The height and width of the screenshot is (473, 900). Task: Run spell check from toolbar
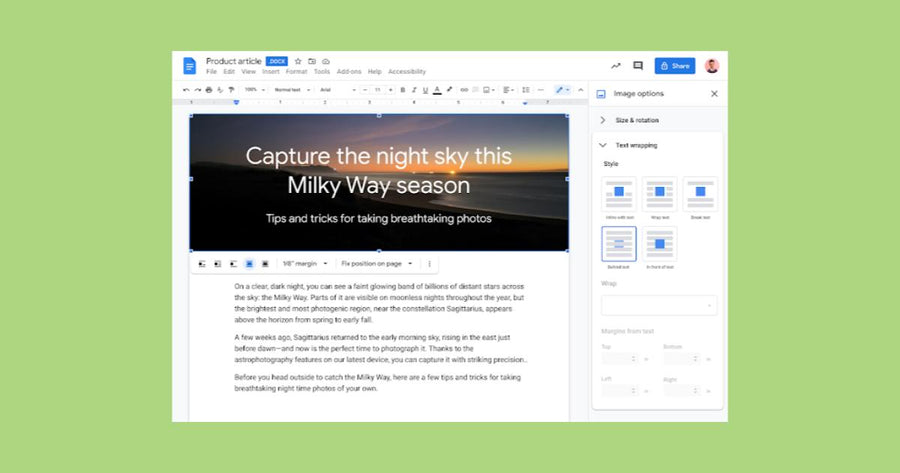tap(220, 90)
